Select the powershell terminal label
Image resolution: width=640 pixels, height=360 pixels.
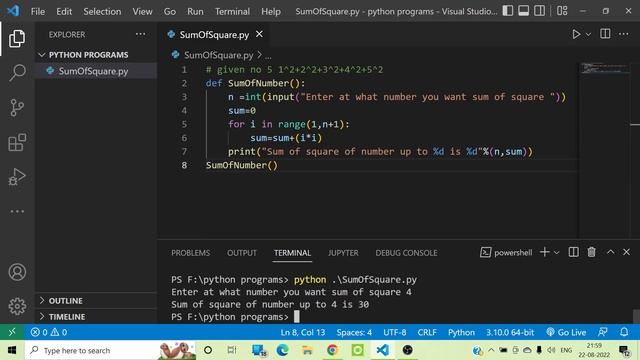(x=506, y=253)
